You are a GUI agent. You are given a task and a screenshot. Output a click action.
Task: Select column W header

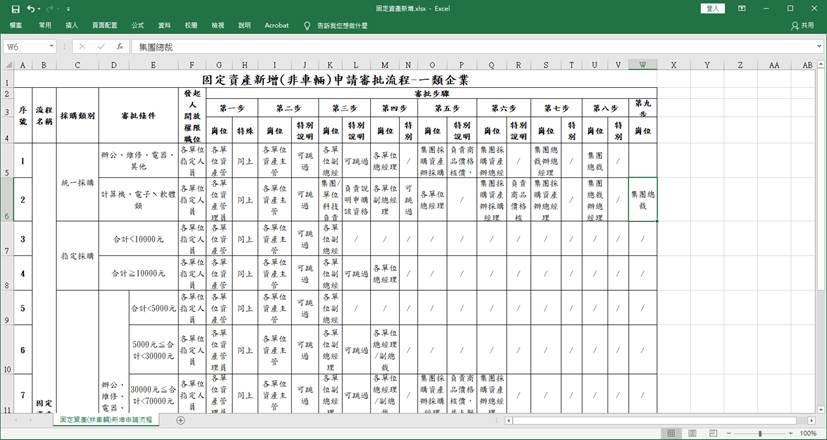tap(642, 65)
